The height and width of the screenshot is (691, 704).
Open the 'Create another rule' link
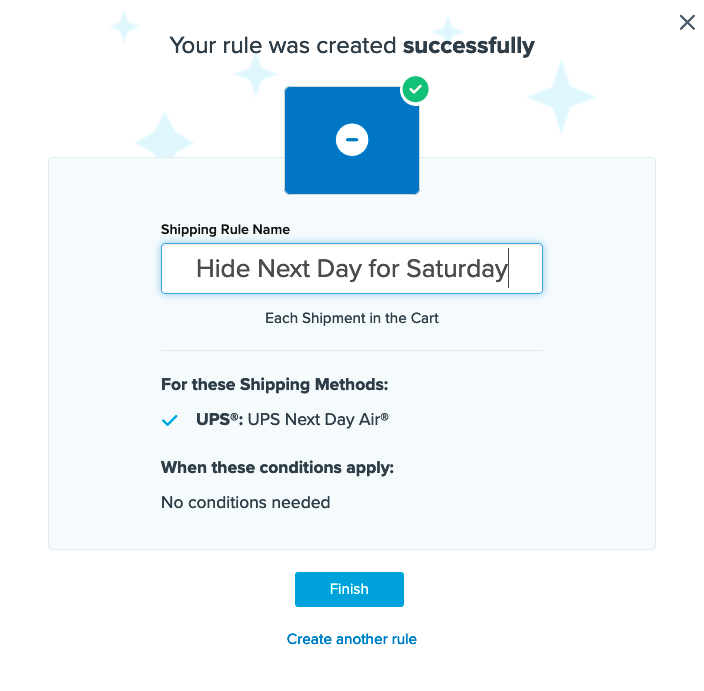(x=352, y=639)
